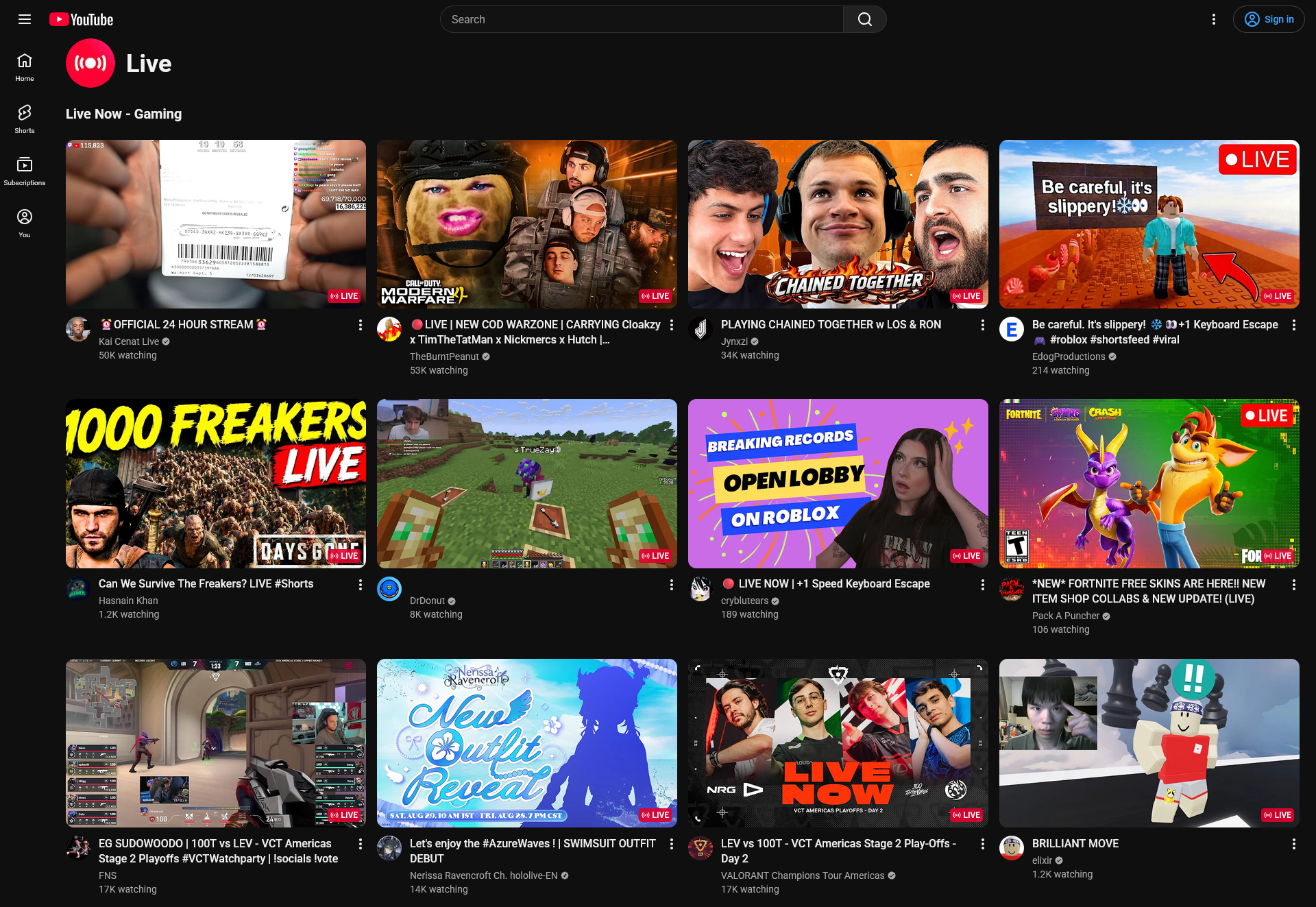Visit the Nerissa Ravencroft Ch. hololive-EN name
The width and height of the screenshot is (1316, 907).
[x=484, y=875]
